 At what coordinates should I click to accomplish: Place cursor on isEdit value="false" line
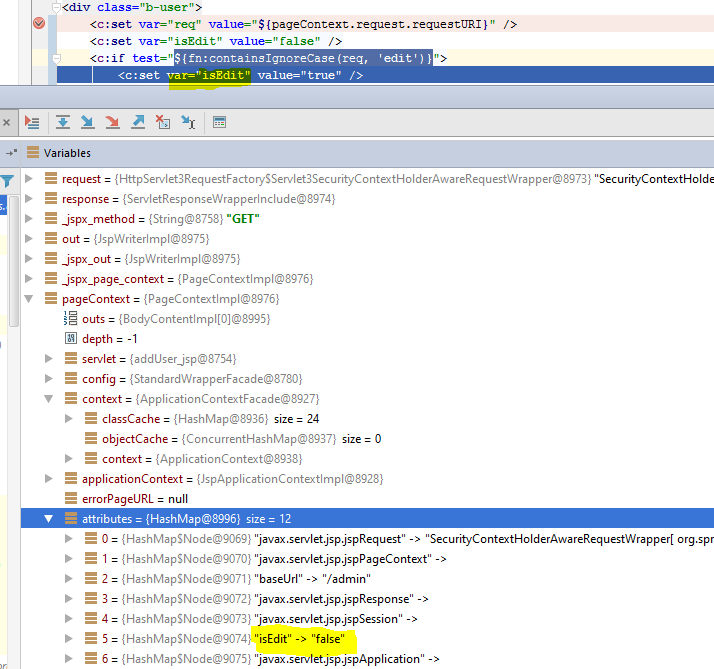[x=216, y=41]
